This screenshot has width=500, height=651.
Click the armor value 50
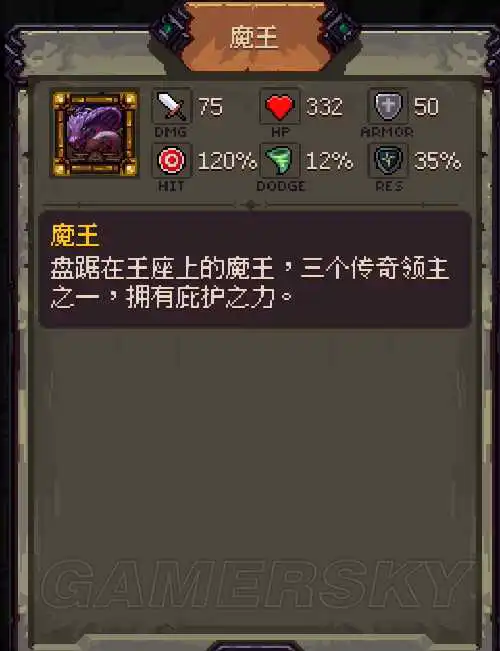[426, 107]
